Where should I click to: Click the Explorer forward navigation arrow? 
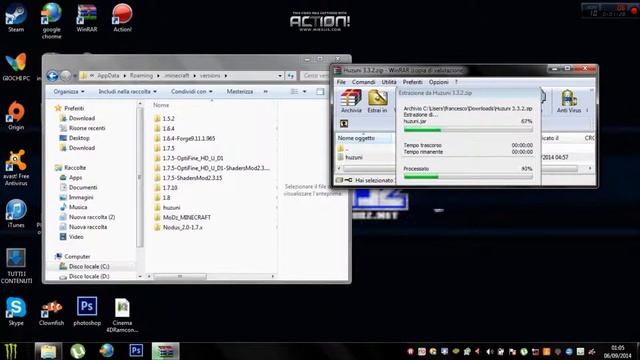click(65, 76)
